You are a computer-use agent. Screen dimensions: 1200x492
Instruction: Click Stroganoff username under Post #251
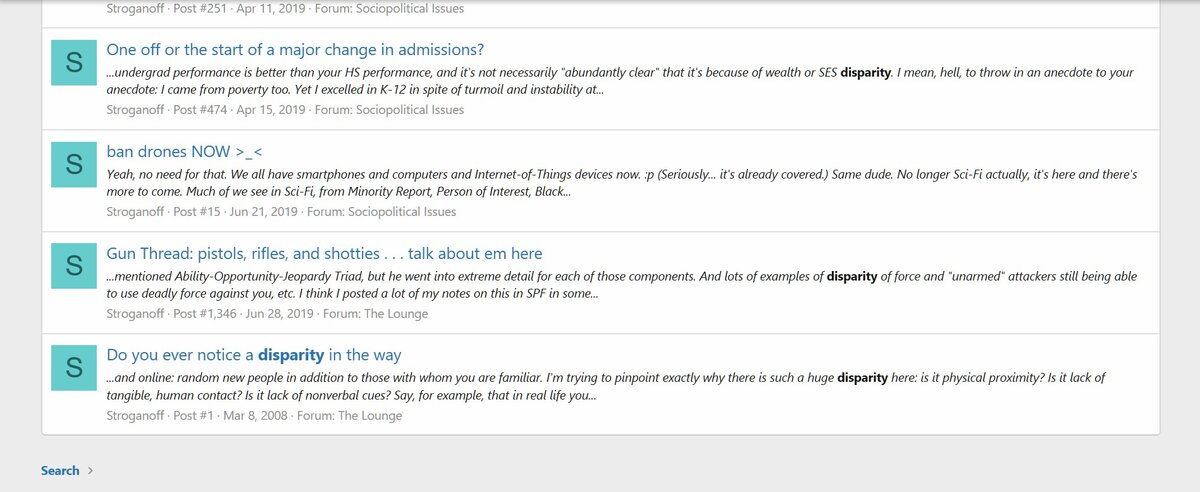coord(137,8)
